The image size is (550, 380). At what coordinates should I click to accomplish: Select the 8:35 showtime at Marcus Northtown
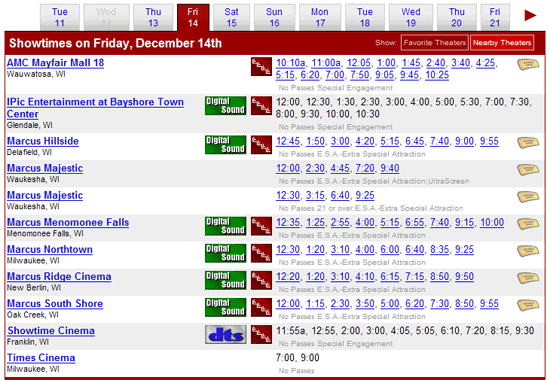(440, 249)
